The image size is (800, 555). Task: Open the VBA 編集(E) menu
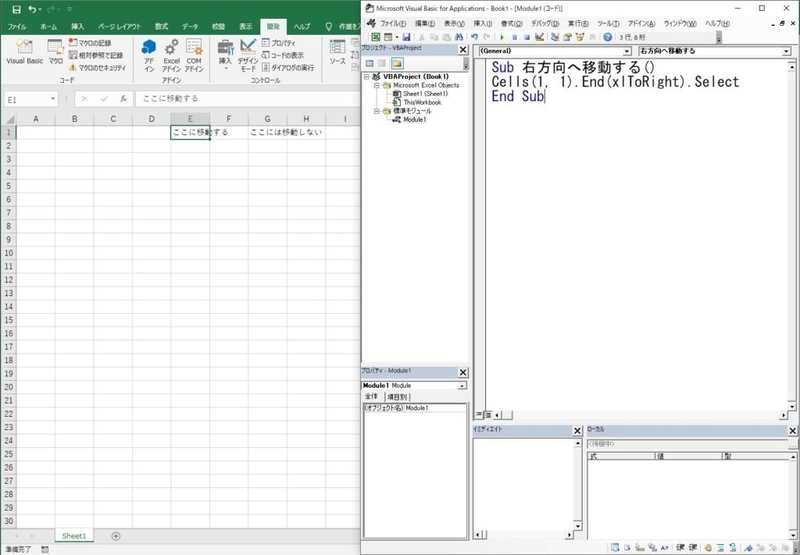pyautogui.click(x=424, y=23)
